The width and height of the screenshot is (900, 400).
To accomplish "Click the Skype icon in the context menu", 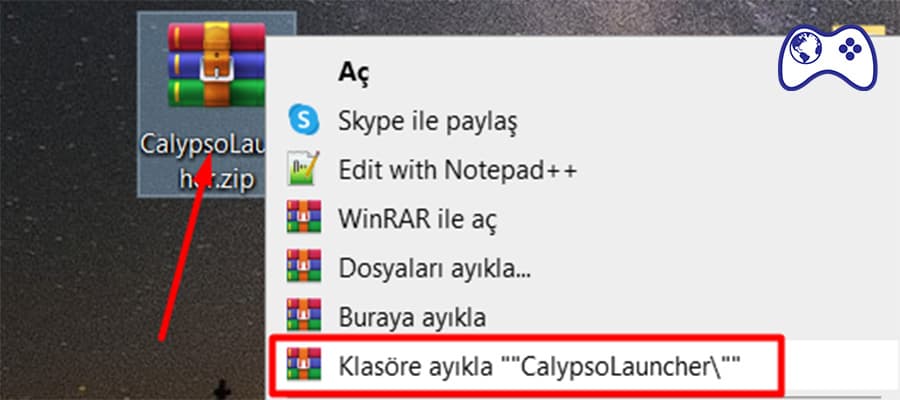I will [304, 119].
